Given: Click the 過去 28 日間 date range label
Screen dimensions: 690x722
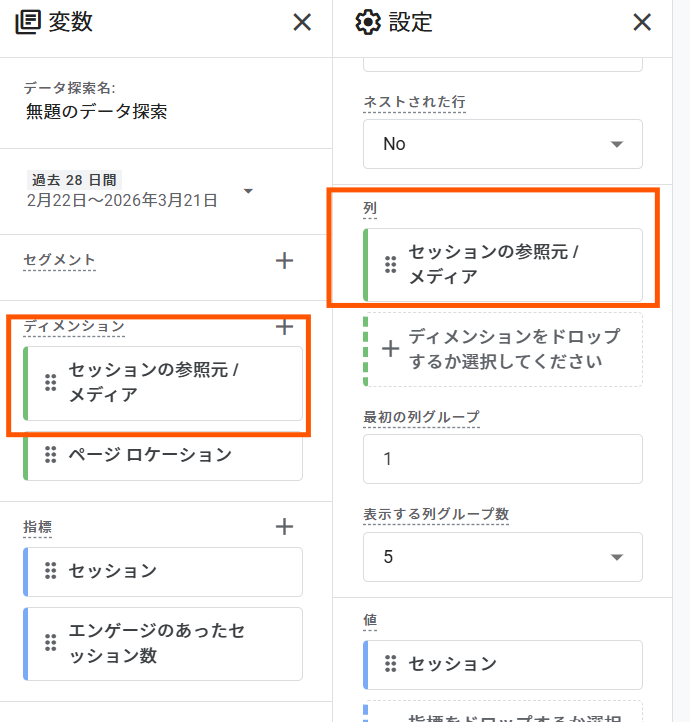Looking at the screenshot, I should (75, 180).
